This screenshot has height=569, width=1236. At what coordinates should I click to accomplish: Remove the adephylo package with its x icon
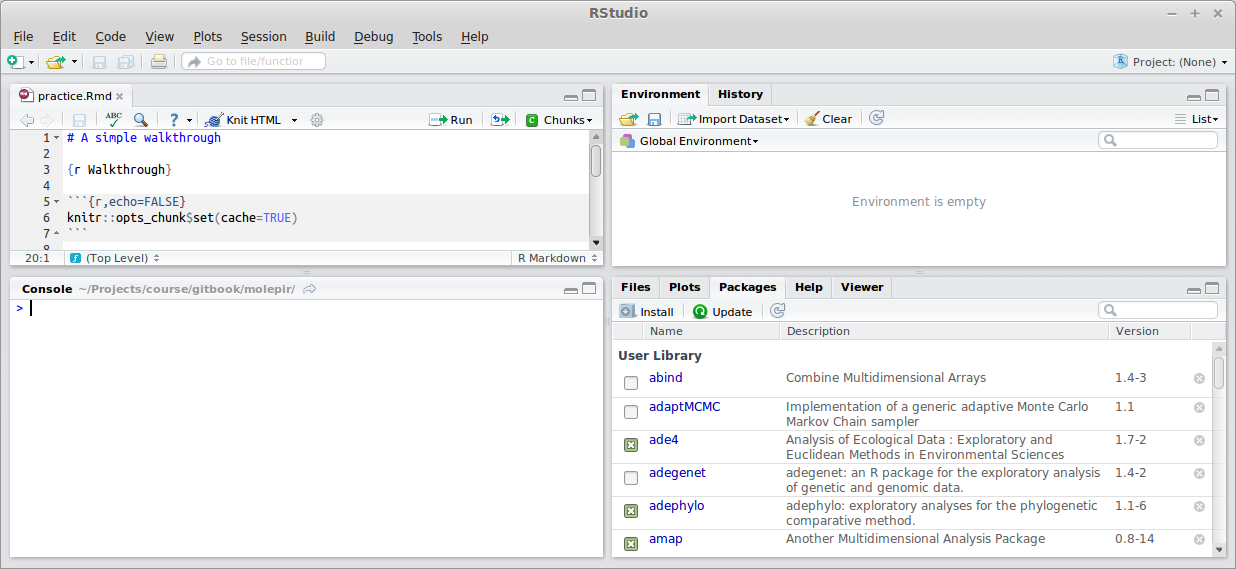pos(1199,506)
